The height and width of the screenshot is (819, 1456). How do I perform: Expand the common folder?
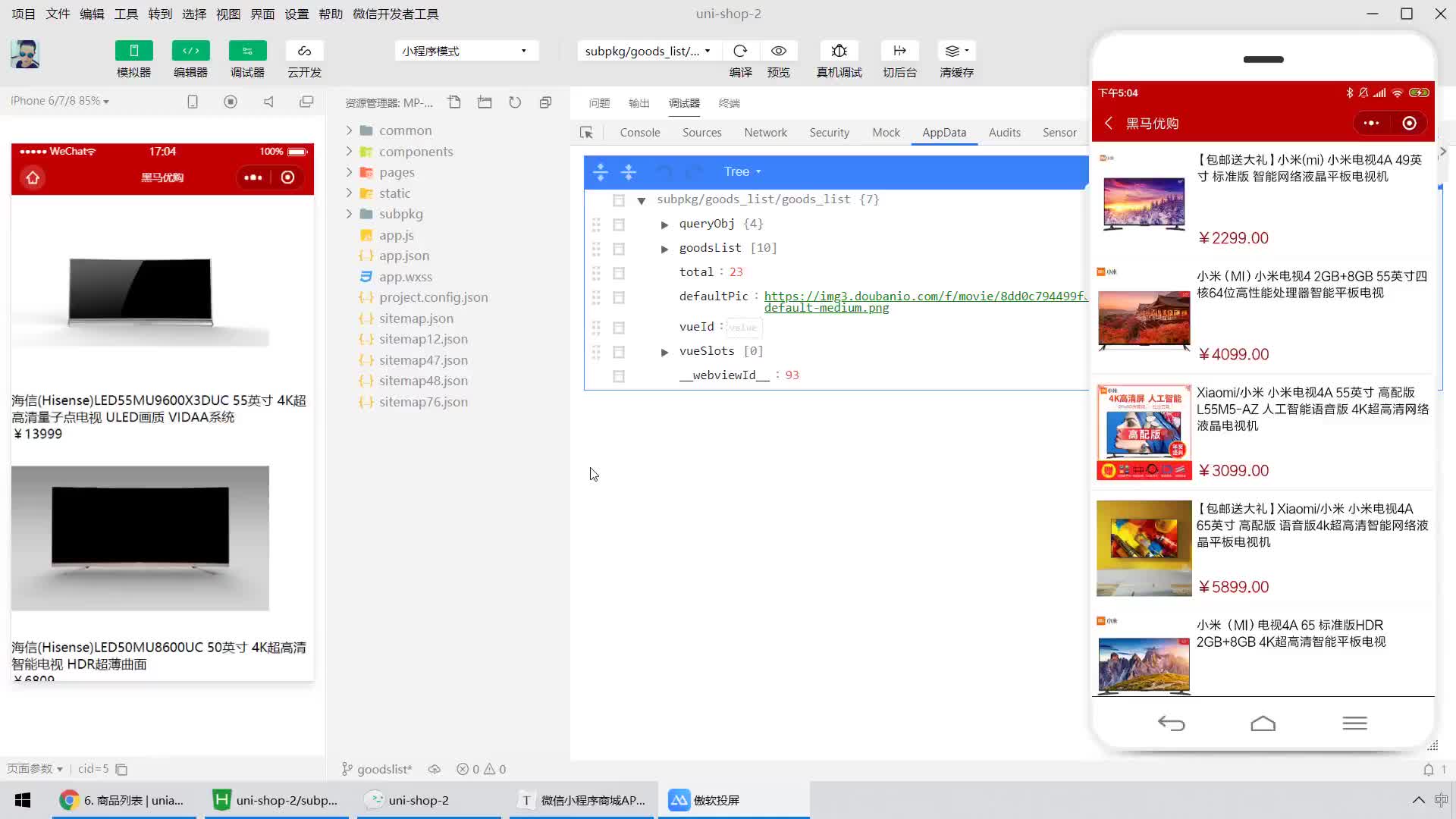point(349,130)
